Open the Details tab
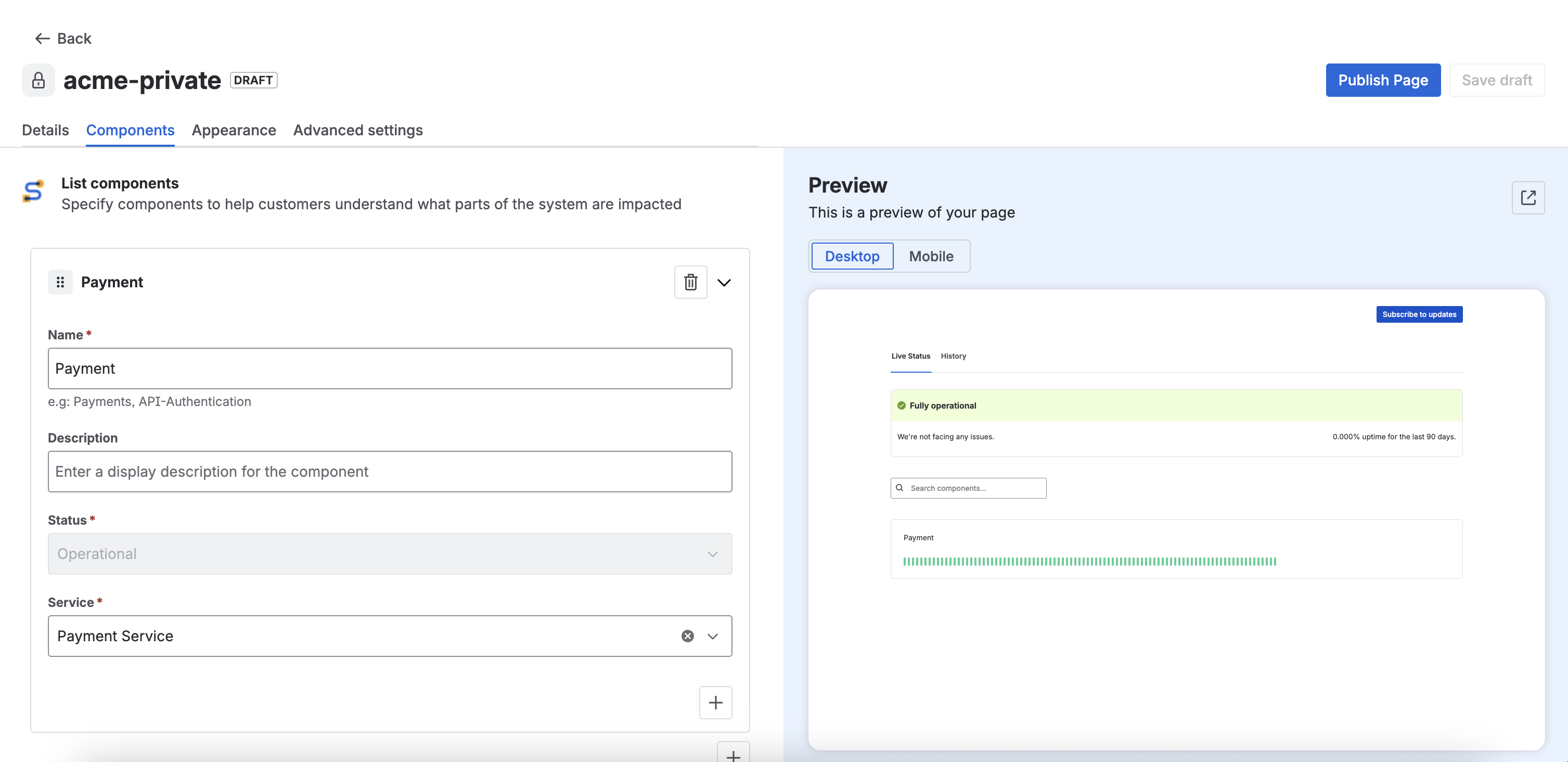 coord(45,130)
